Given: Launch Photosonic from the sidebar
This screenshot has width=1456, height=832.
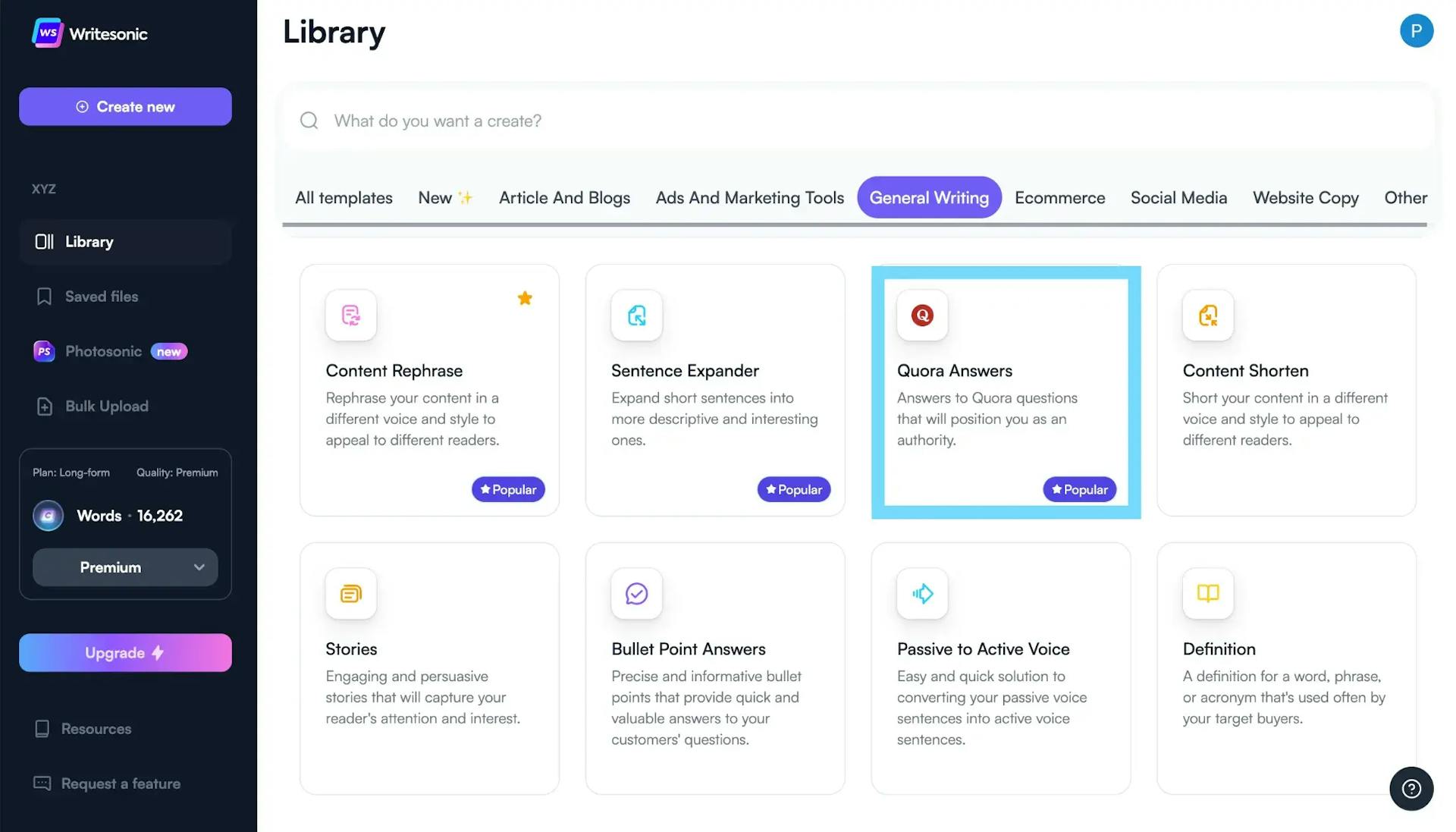Looking at the screenshot, I should pos(103,350).
